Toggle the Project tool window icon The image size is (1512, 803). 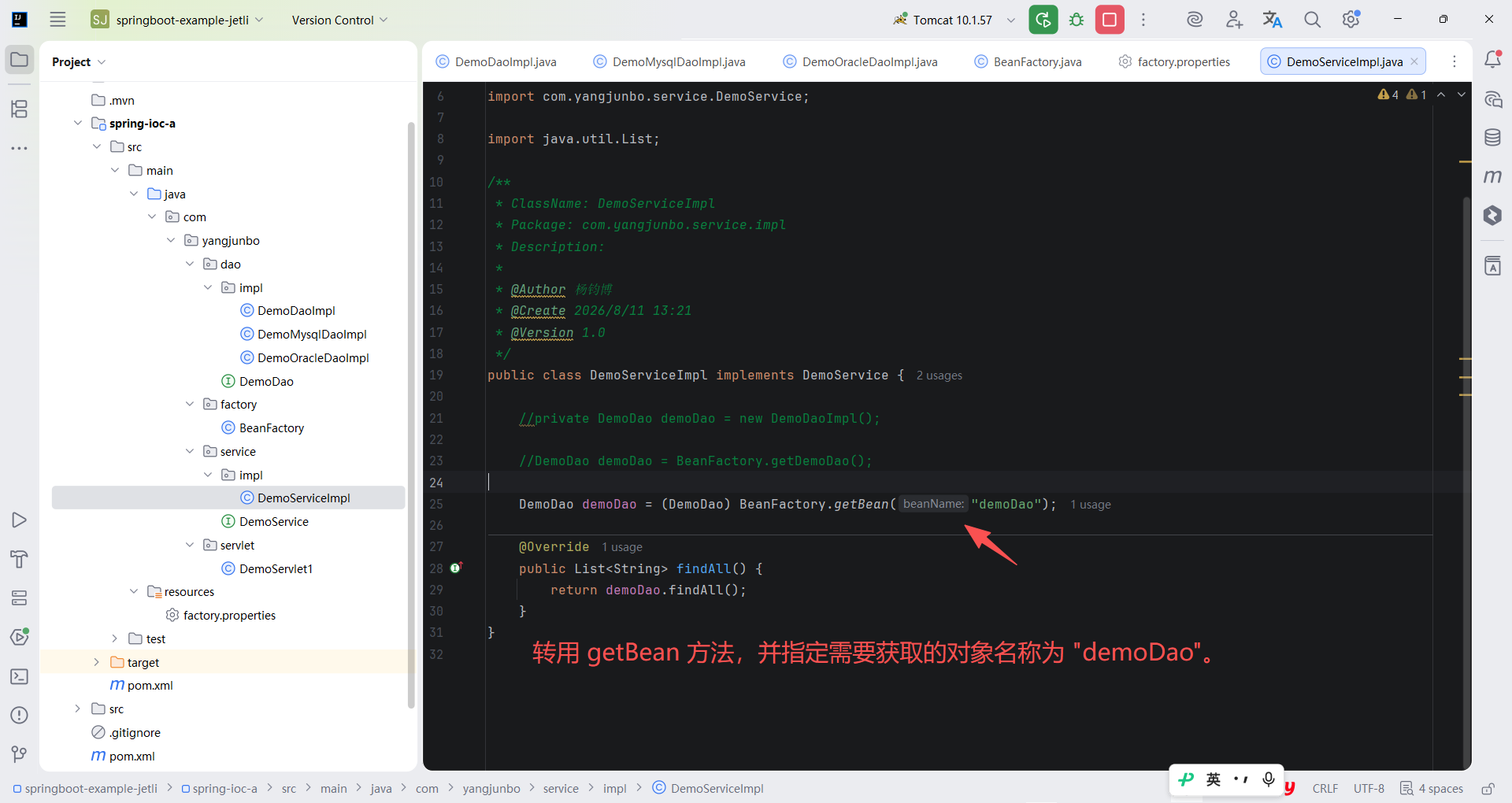click(x=20, y=60)
